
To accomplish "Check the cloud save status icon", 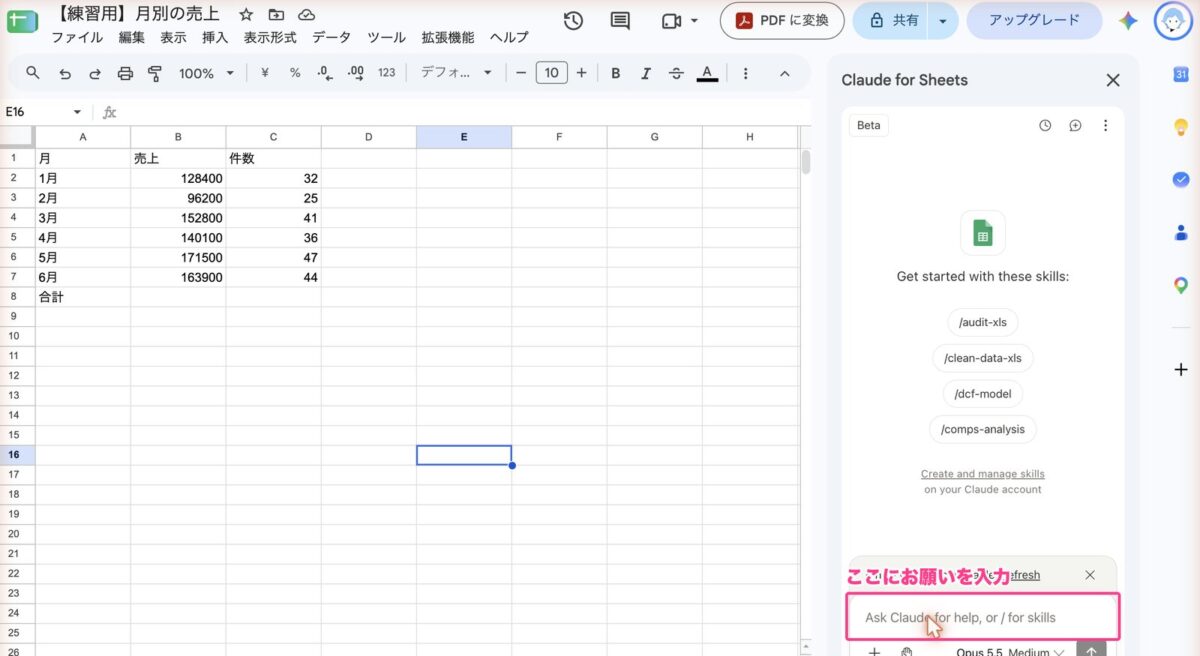I will [307, 15].
